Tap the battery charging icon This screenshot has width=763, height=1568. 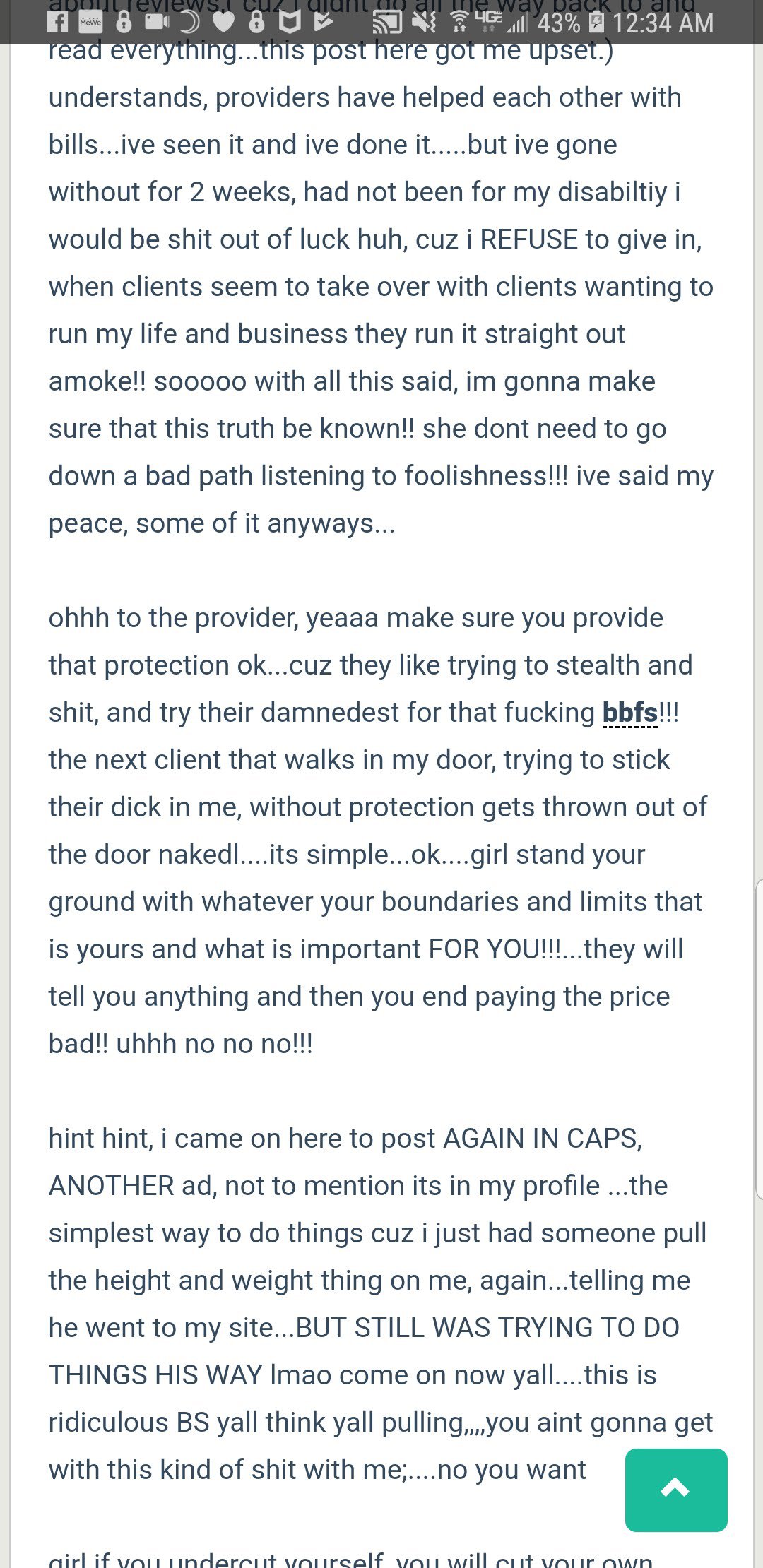click(597, 23)
